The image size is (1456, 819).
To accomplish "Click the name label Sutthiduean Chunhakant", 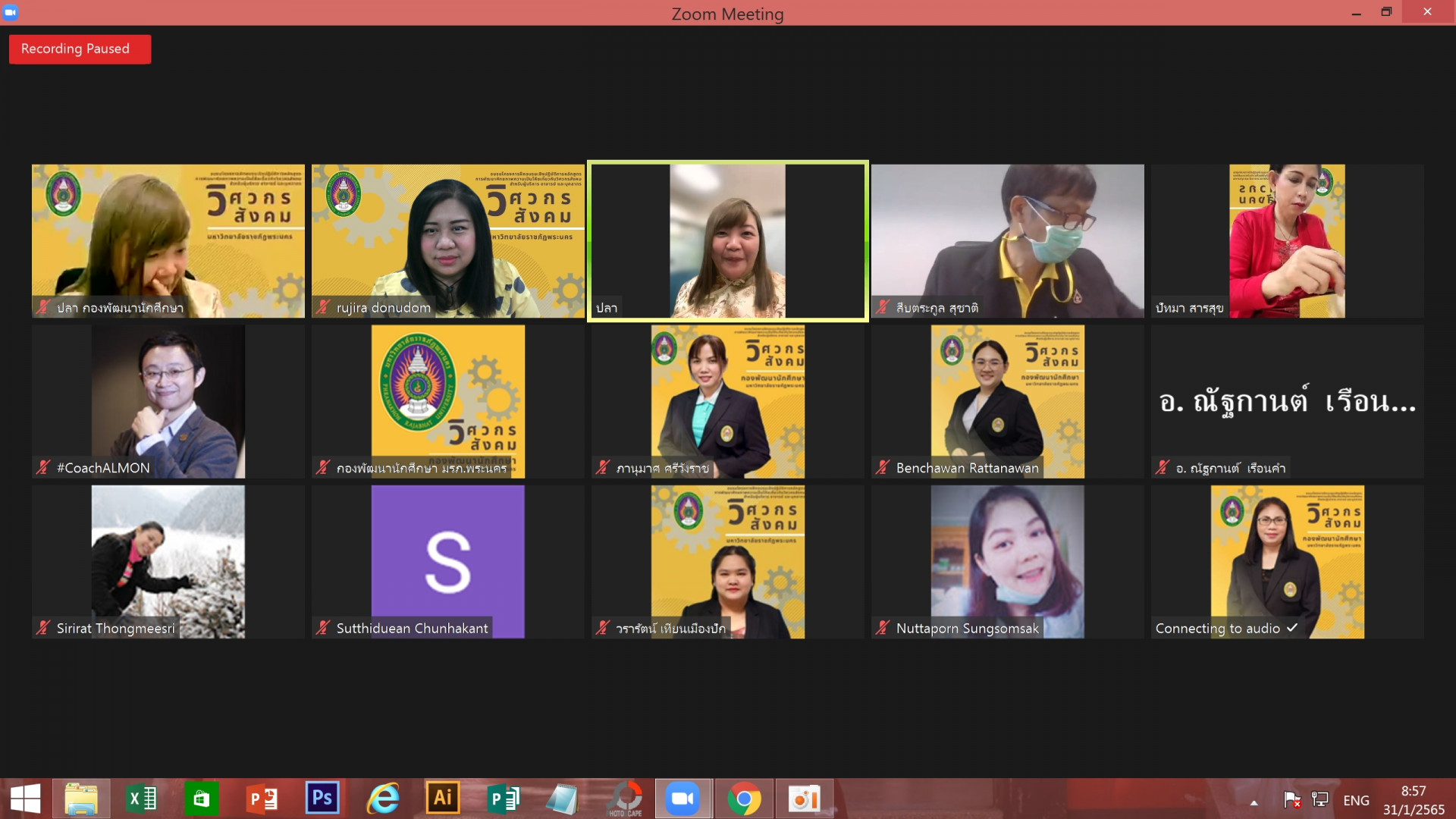I will (x=413, y=629).
